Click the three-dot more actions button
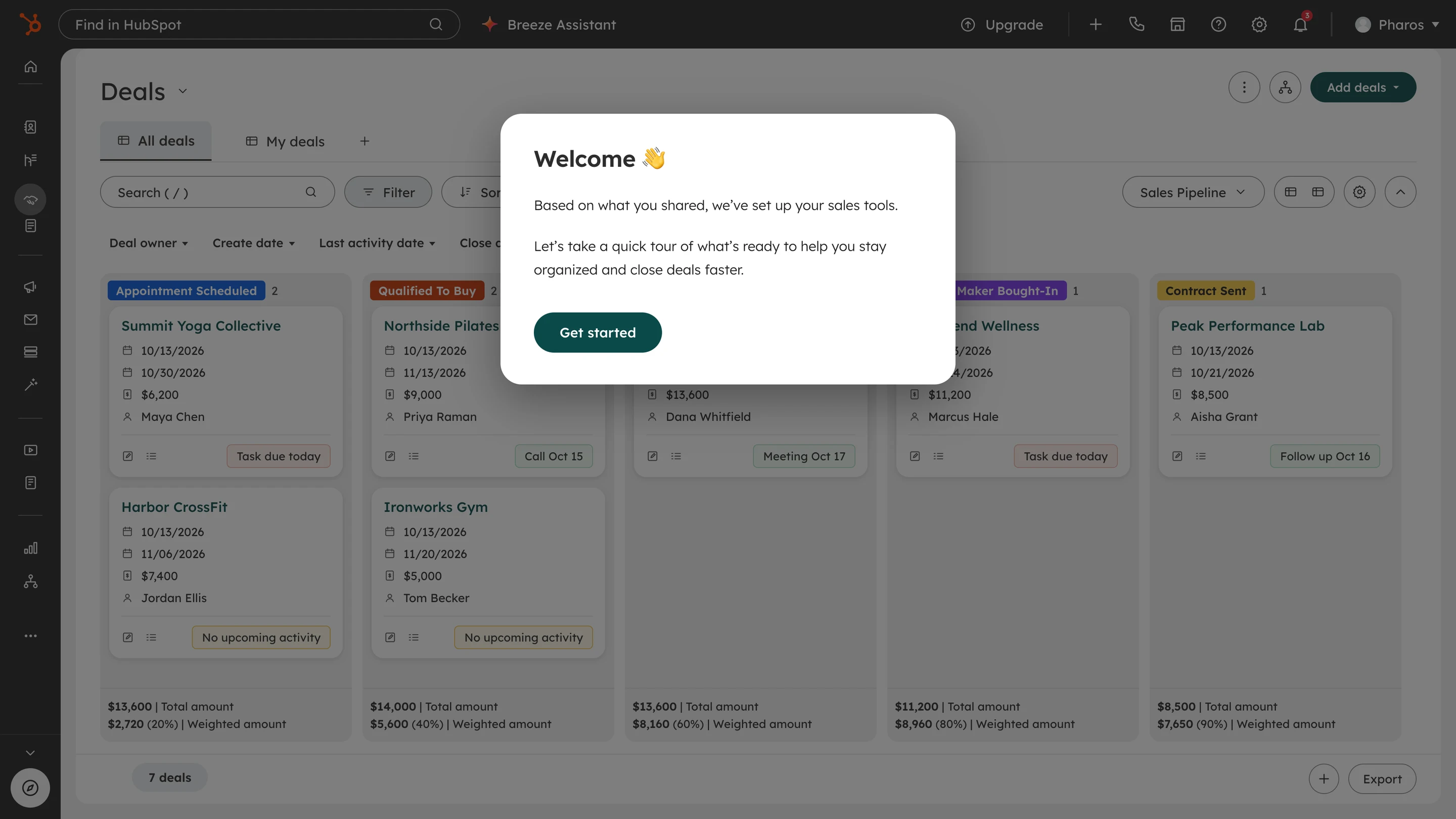 click(x=1244, y=87)
